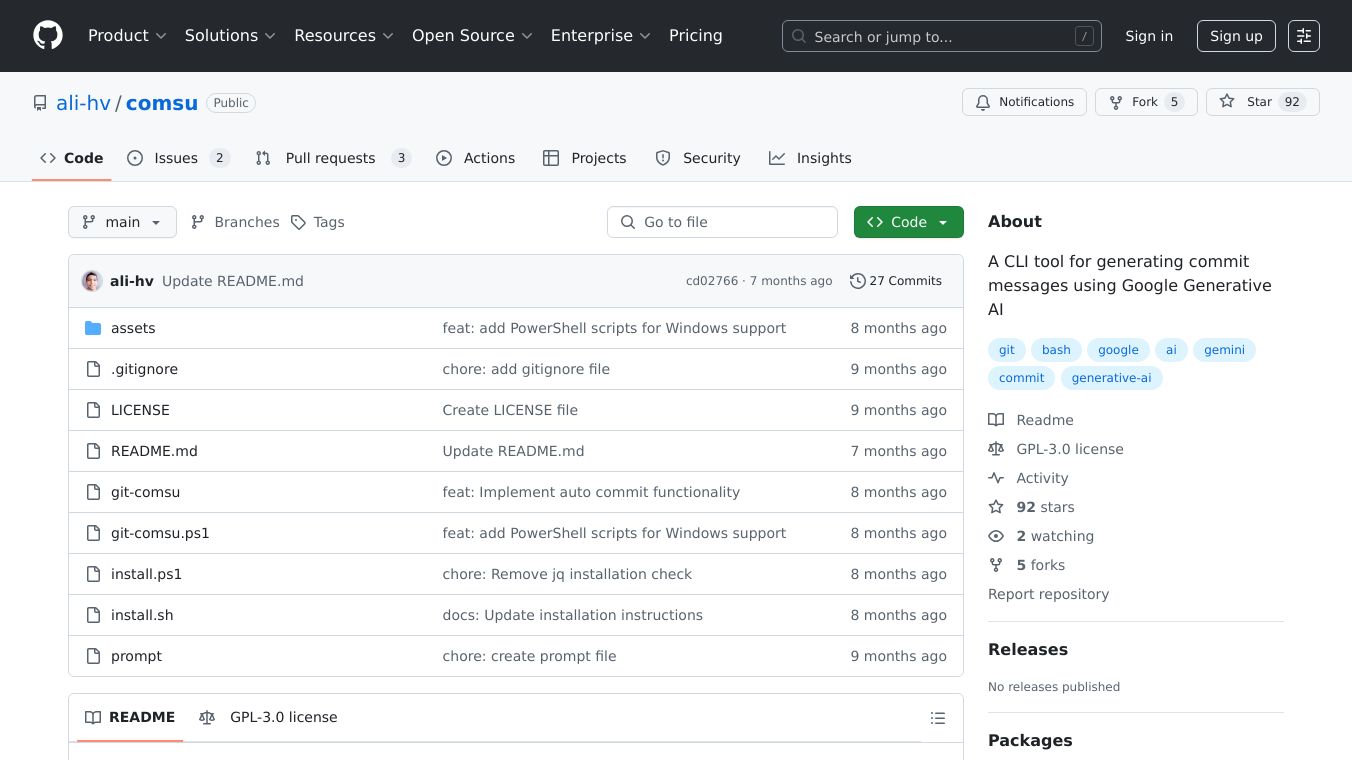Fork the repository via Fork button
Viewport: 1352px width, 760px height.
[1145, 102]
